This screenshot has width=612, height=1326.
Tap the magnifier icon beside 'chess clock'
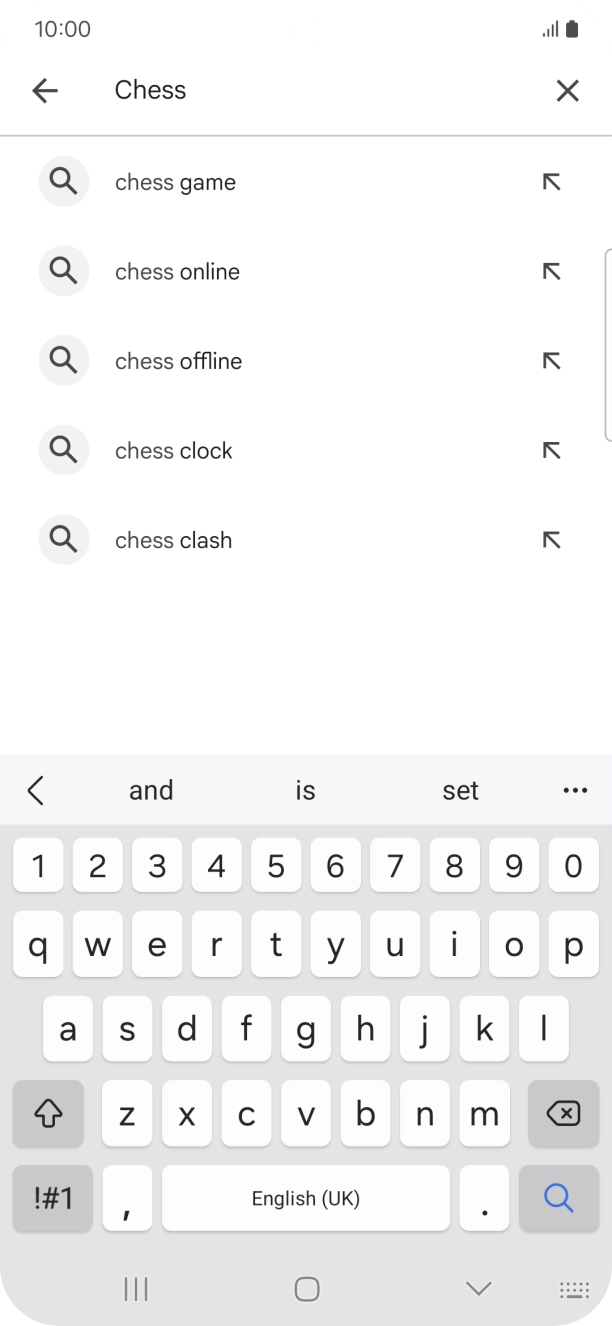point(63,450)
